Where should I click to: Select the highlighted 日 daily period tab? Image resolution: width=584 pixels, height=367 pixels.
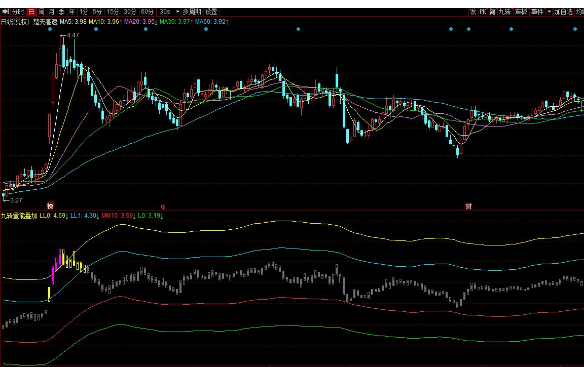coord(31,12)
